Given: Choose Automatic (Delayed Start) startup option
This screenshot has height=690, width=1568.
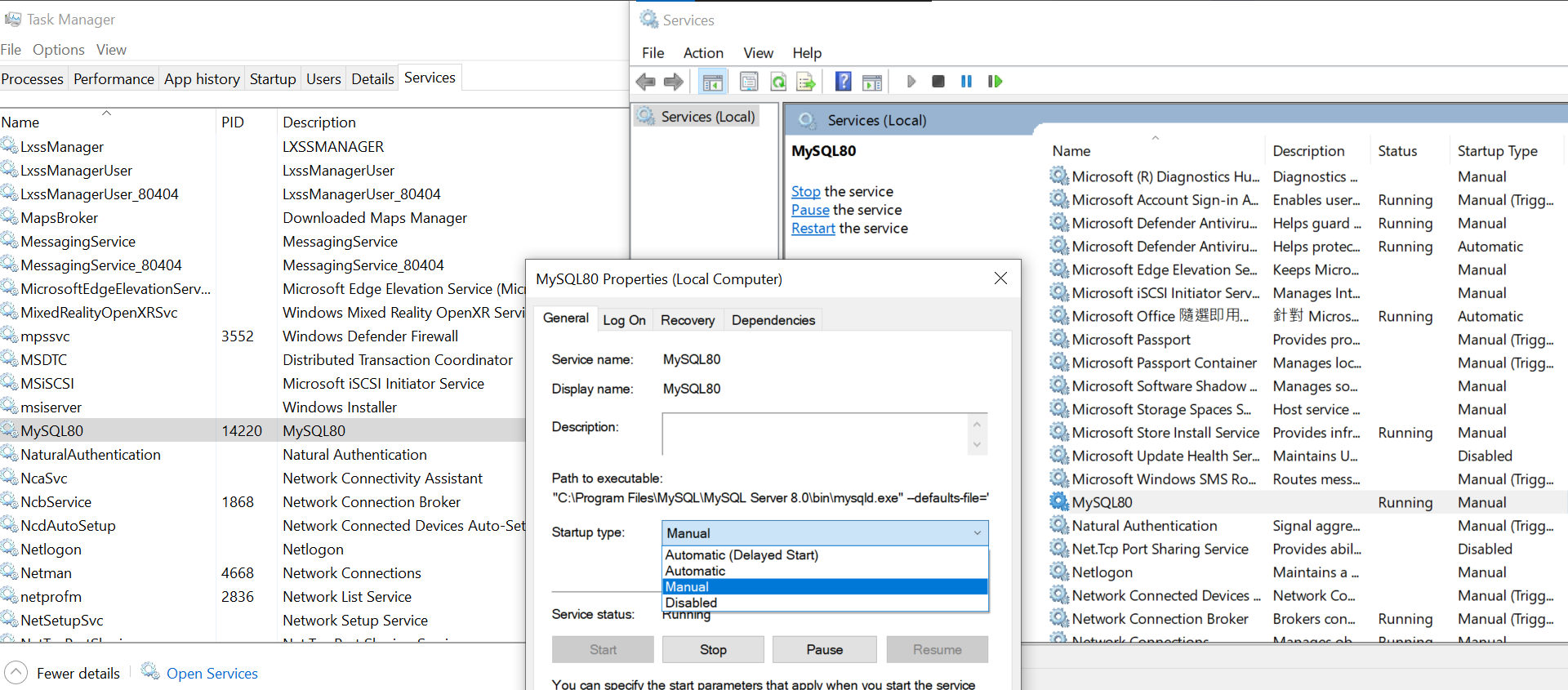Looking at the screenshot, I should point(825,555).
